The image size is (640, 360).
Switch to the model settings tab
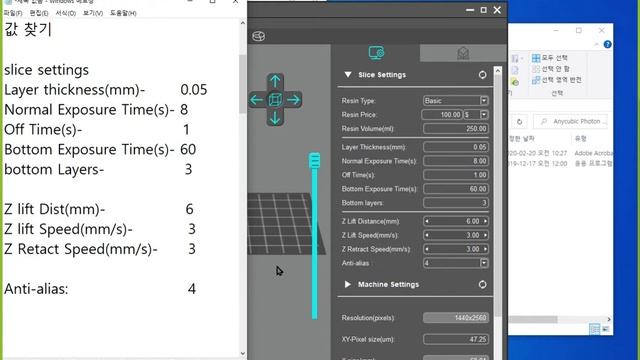click(462, 53)
